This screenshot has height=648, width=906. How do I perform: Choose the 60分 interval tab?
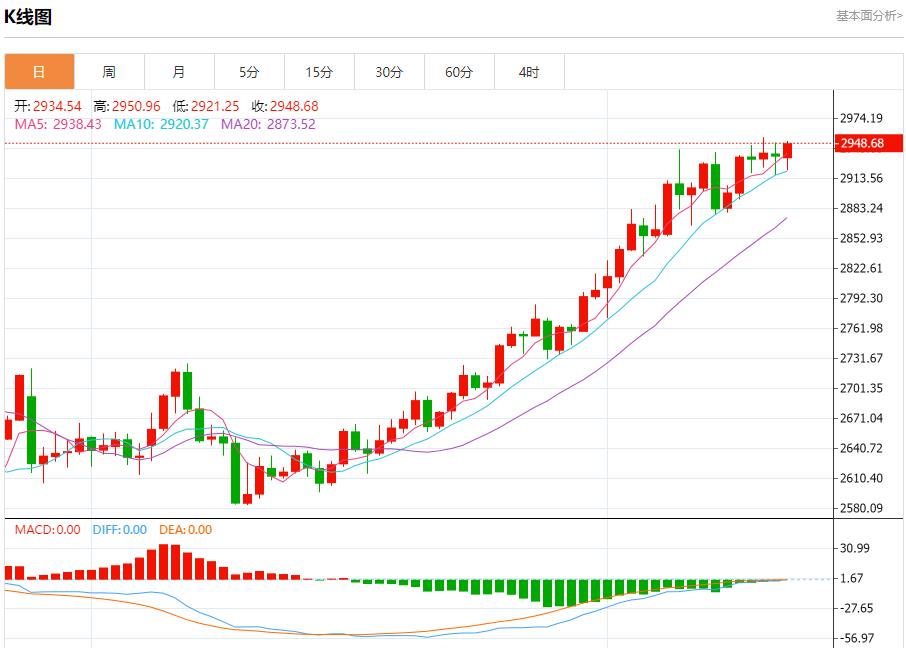459,72
